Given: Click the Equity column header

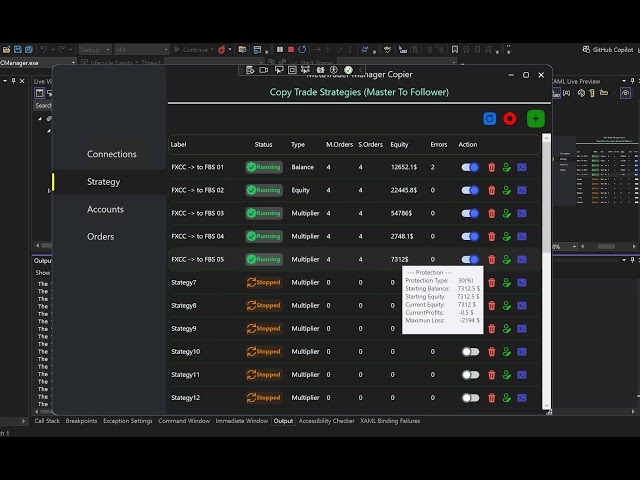Looking at the screenshot, I should coord(399,144).
